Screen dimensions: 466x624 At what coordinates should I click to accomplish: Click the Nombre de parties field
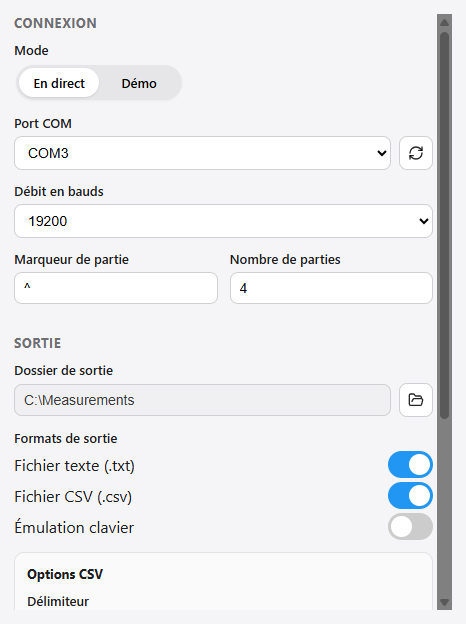tap(331, 288)
